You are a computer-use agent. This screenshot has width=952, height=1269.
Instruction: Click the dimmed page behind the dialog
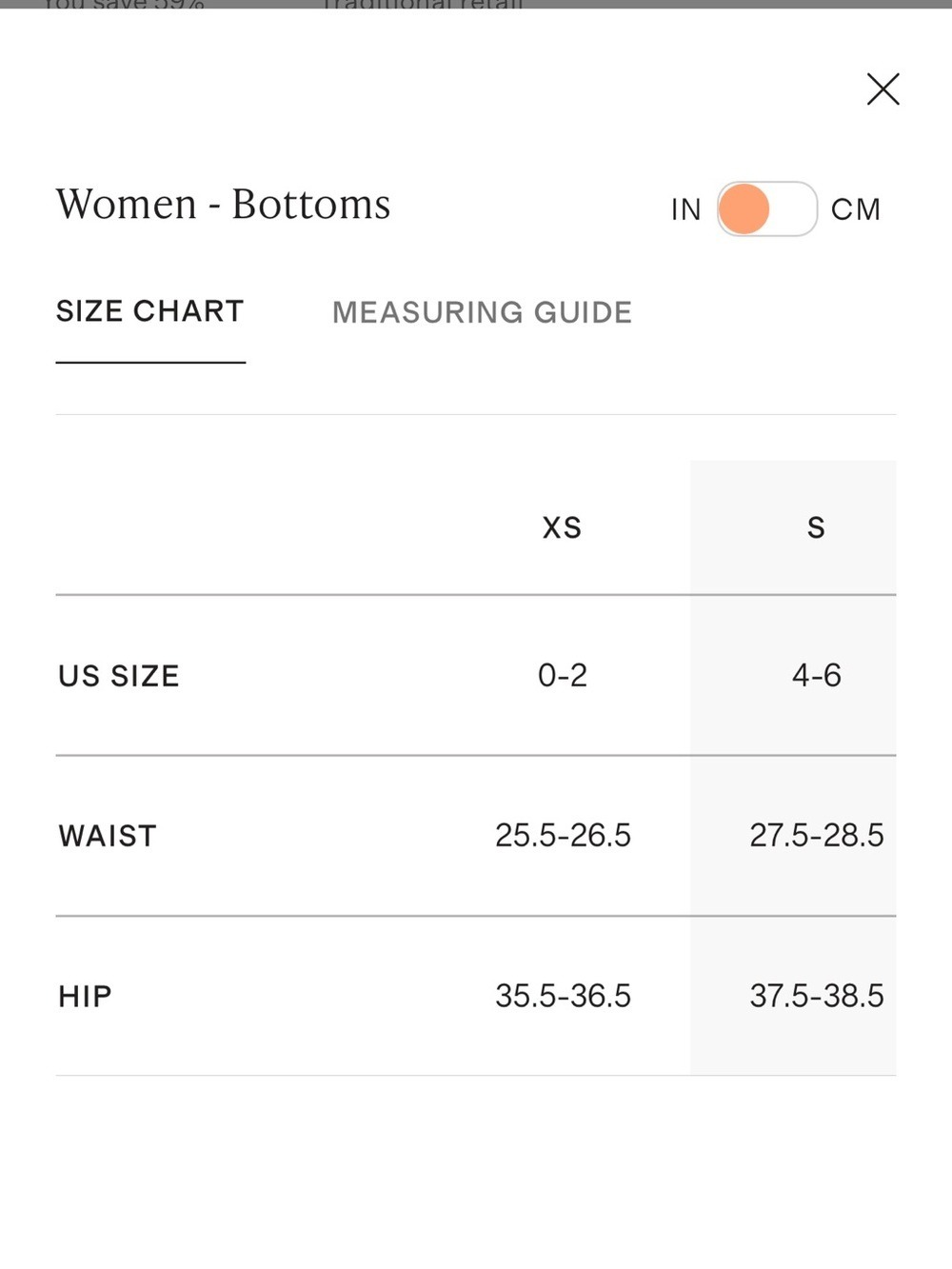coord(476,4)
